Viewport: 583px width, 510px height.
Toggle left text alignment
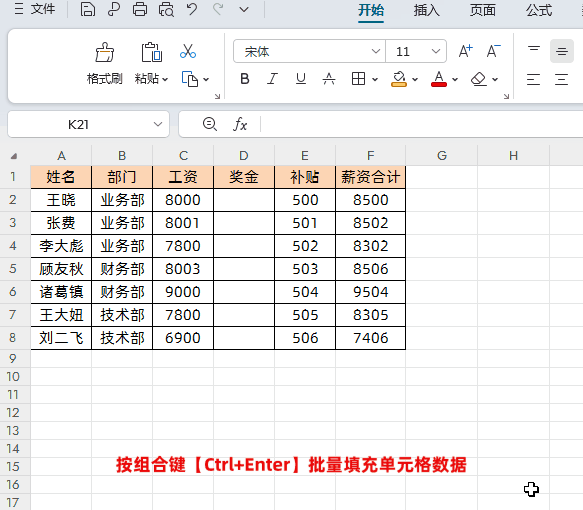(x=534, y=79)
